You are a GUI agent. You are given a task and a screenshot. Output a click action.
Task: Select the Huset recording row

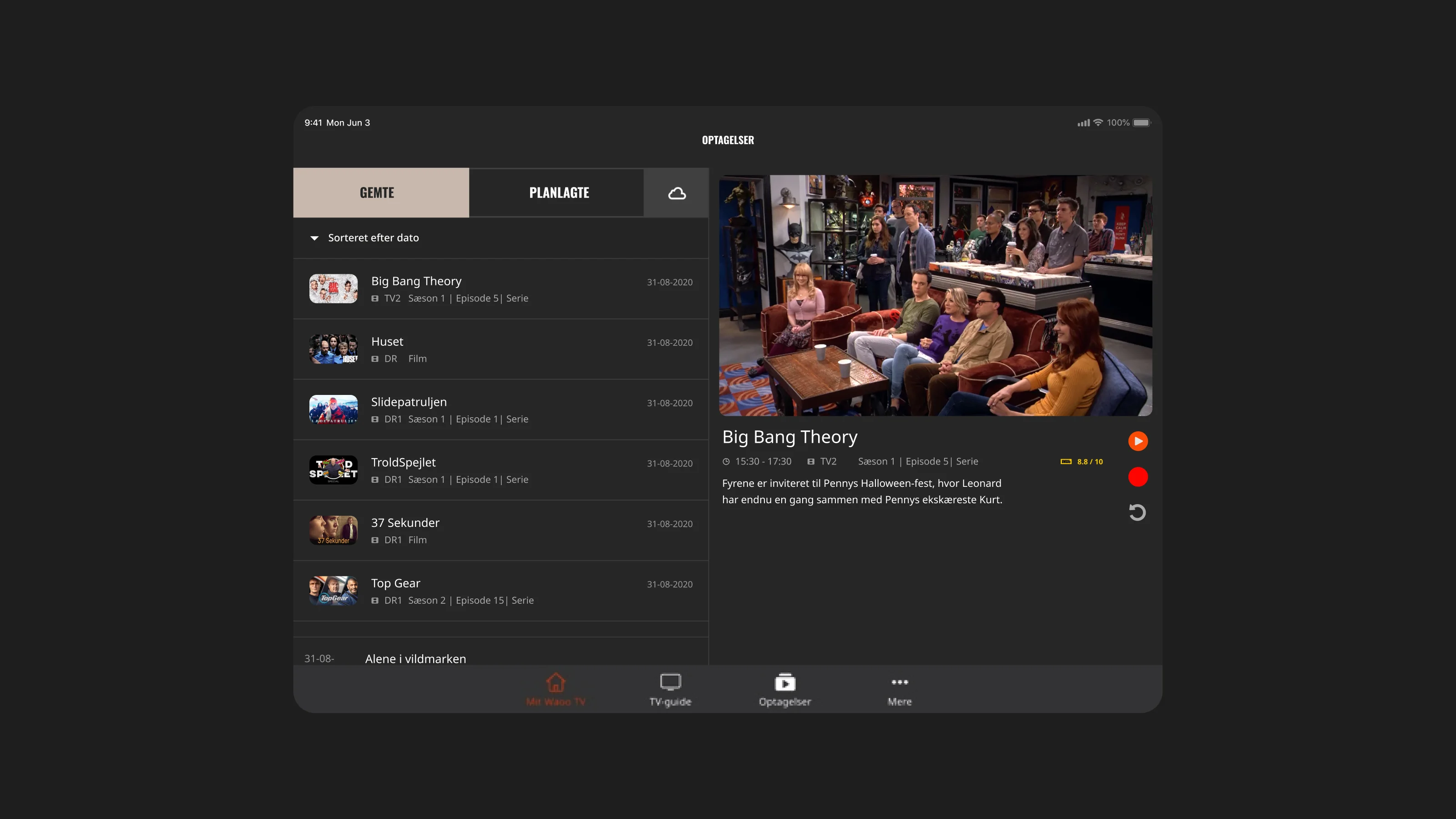point(501,349)
